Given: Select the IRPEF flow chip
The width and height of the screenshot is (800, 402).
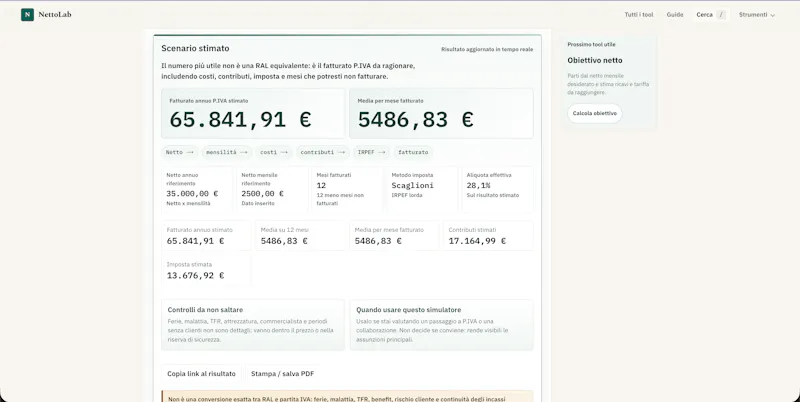Looking at the screenshot, I should point(371,152).
